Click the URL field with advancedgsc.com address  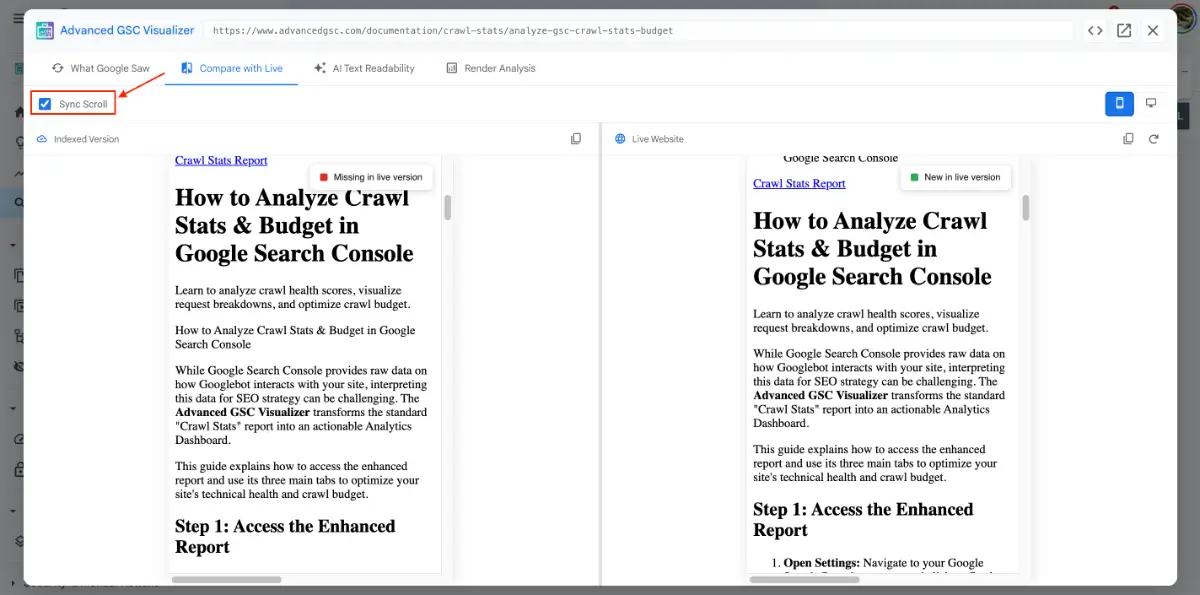coord(639,31)
